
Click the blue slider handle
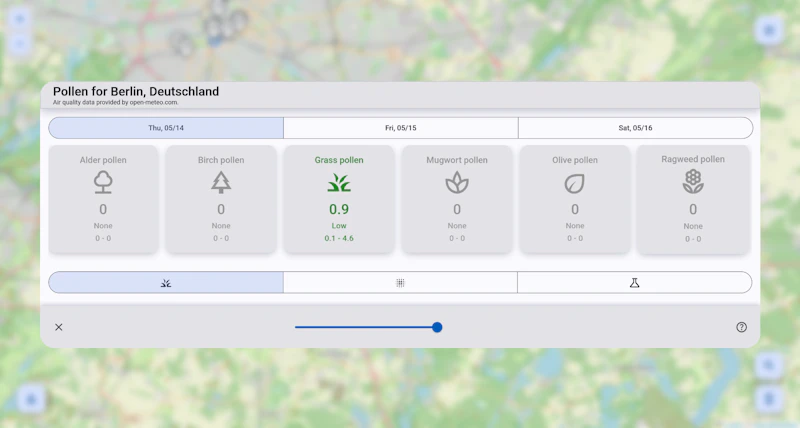click(437, 327)
